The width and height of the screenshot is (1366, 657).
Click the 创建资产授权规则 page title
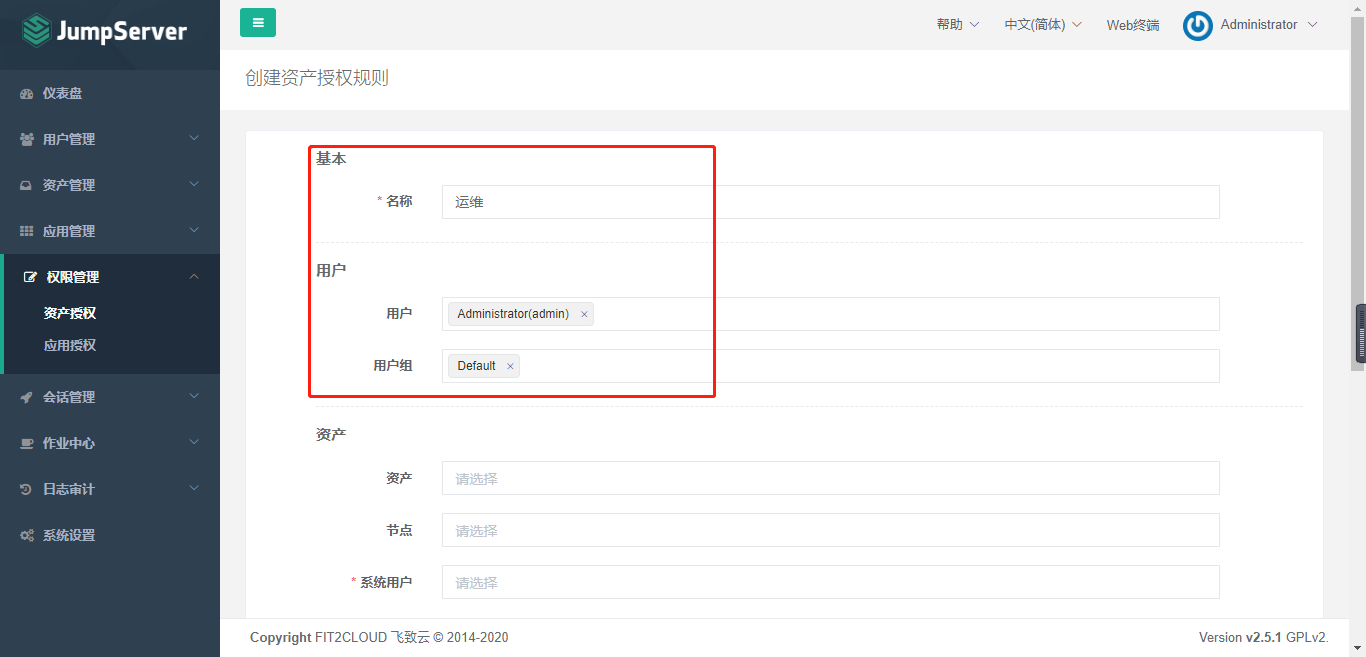pos(317,78)
